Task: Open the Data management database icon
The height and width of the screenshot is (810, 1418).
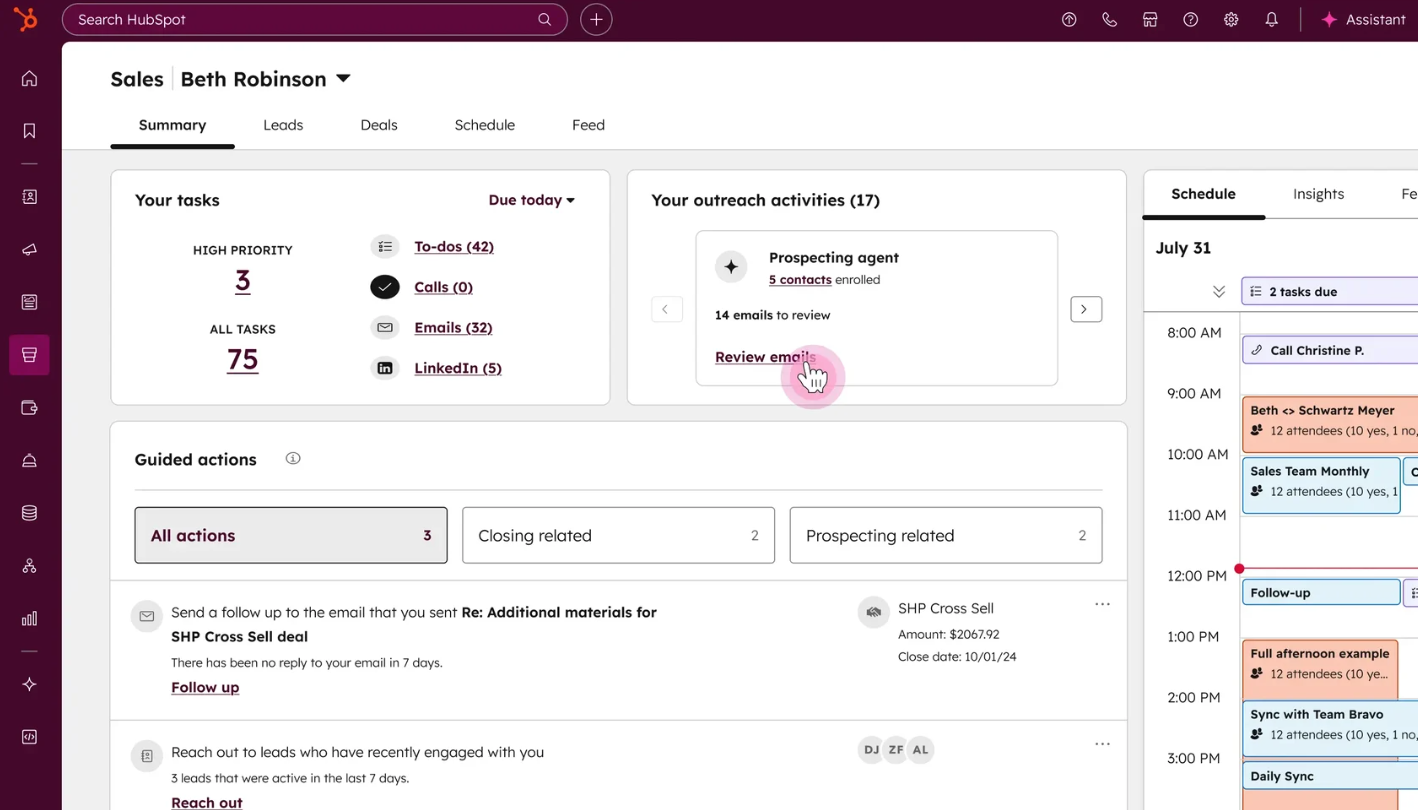Action: [x=29, y=513]
